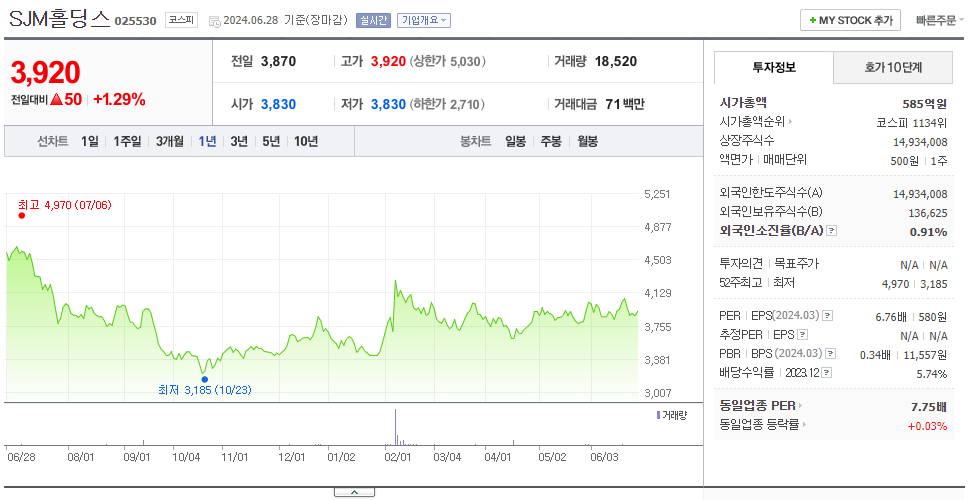Viewport: 968px width, 500px height.
Task: Click the sector change +0.03%
Action: pos(927,425)
